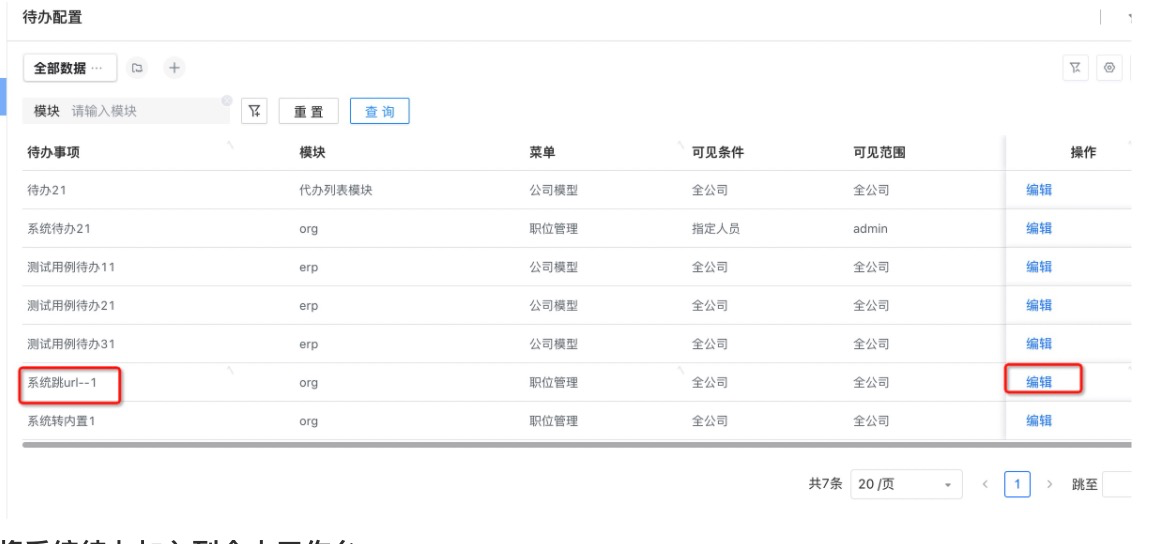This screenshot has height=544, width=1159.
Task: Click the 待办事项 column header
Action: (53, 152)
